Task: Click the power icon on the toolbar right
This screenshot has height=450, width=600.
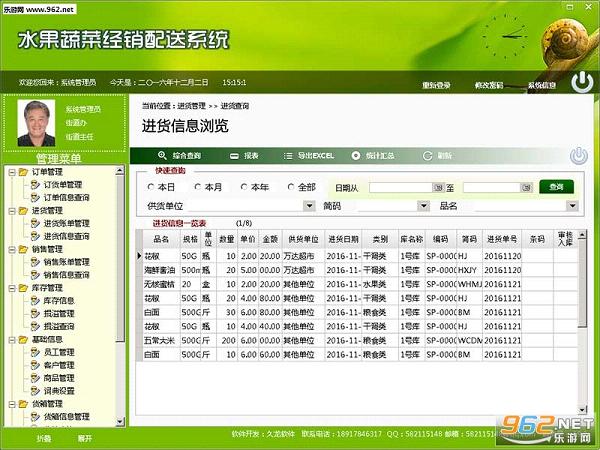Action: pyautogui.click(x=579, y=156)
